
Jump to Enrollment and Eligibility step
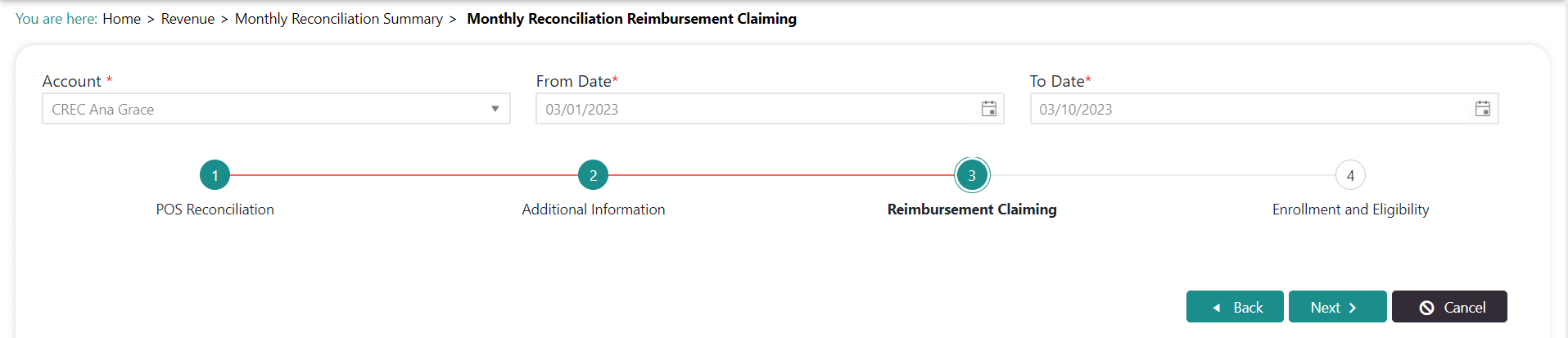tap(1350, 210)
